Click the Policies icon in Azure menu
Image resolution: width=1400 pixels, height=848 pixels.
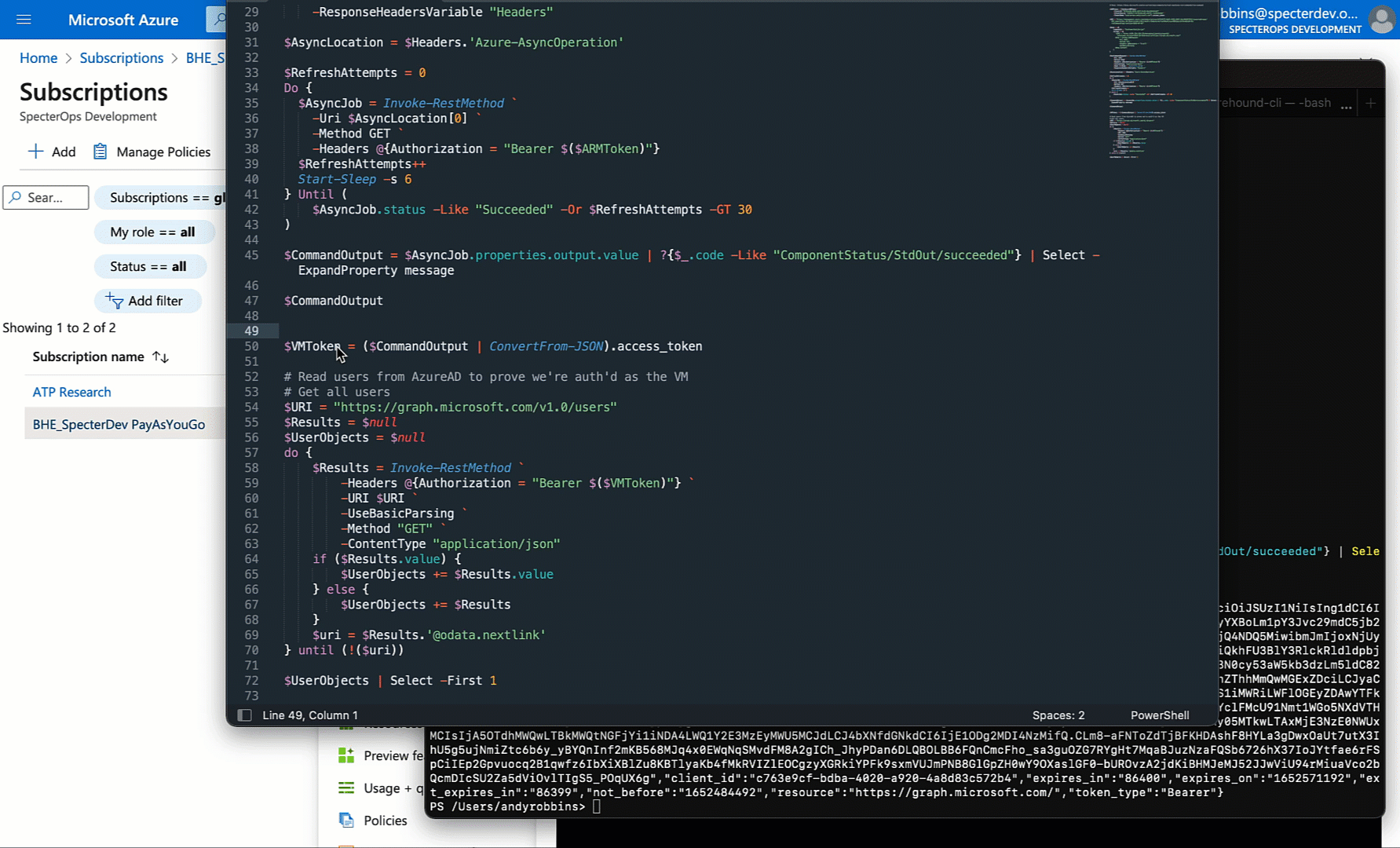pyautogui.click(x=345, y=821)
